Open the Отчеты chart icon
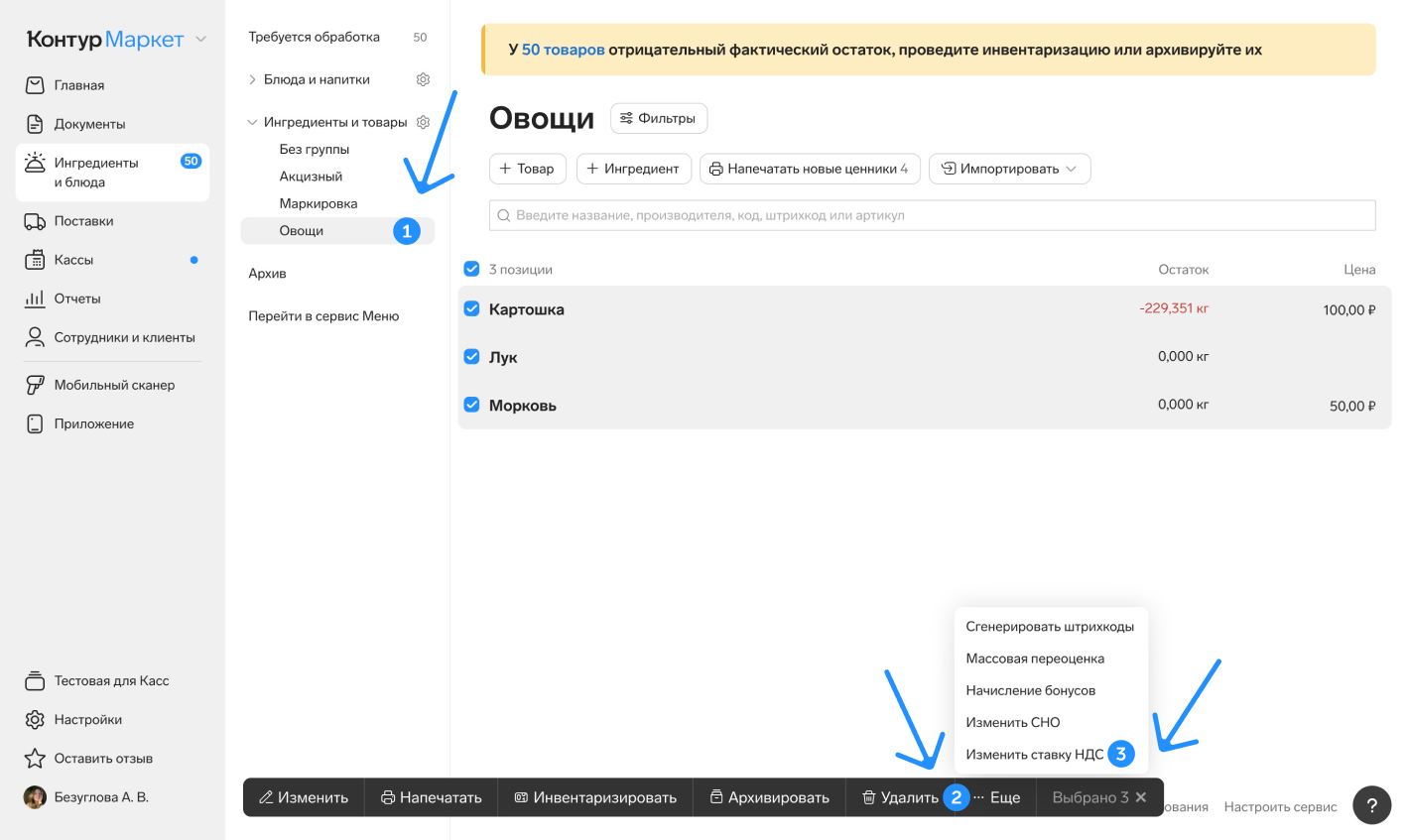The image size is (1407, 840). [x=35, y=299]
